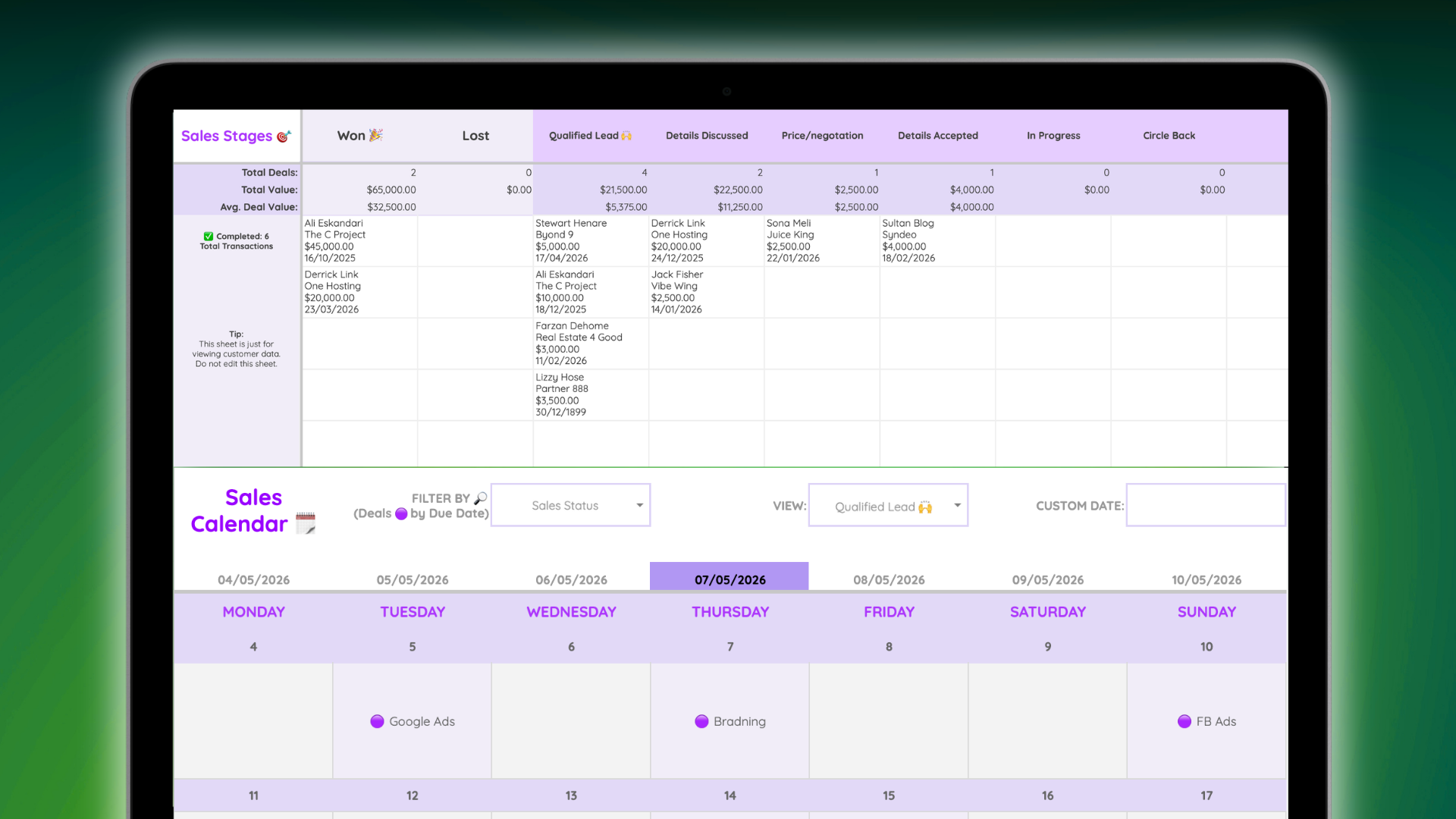The width and height of the screenshot is (1456, 819).
Task: Click the Stewart Henare Byond 9 deal
Action: [x=591, y=241]
